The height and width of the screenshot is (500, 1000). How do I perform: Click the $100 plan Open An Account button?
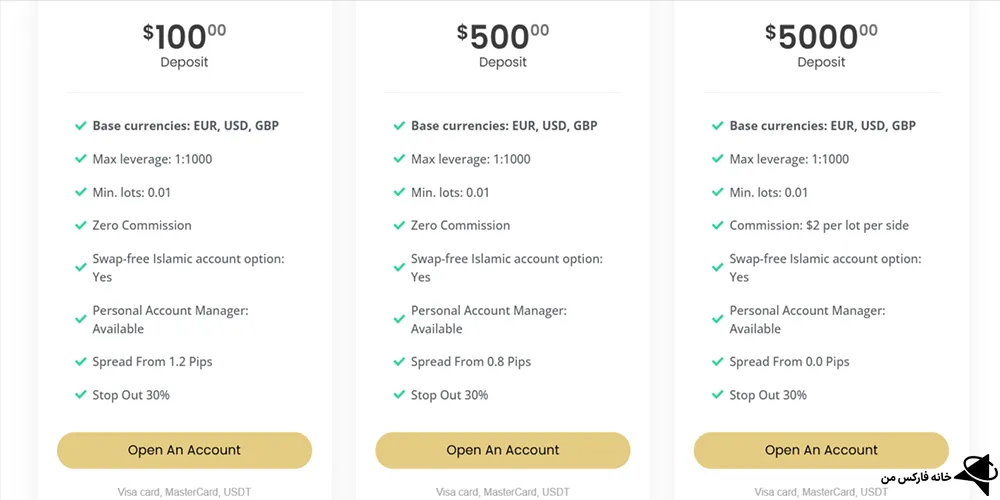(x=184, y=450)
